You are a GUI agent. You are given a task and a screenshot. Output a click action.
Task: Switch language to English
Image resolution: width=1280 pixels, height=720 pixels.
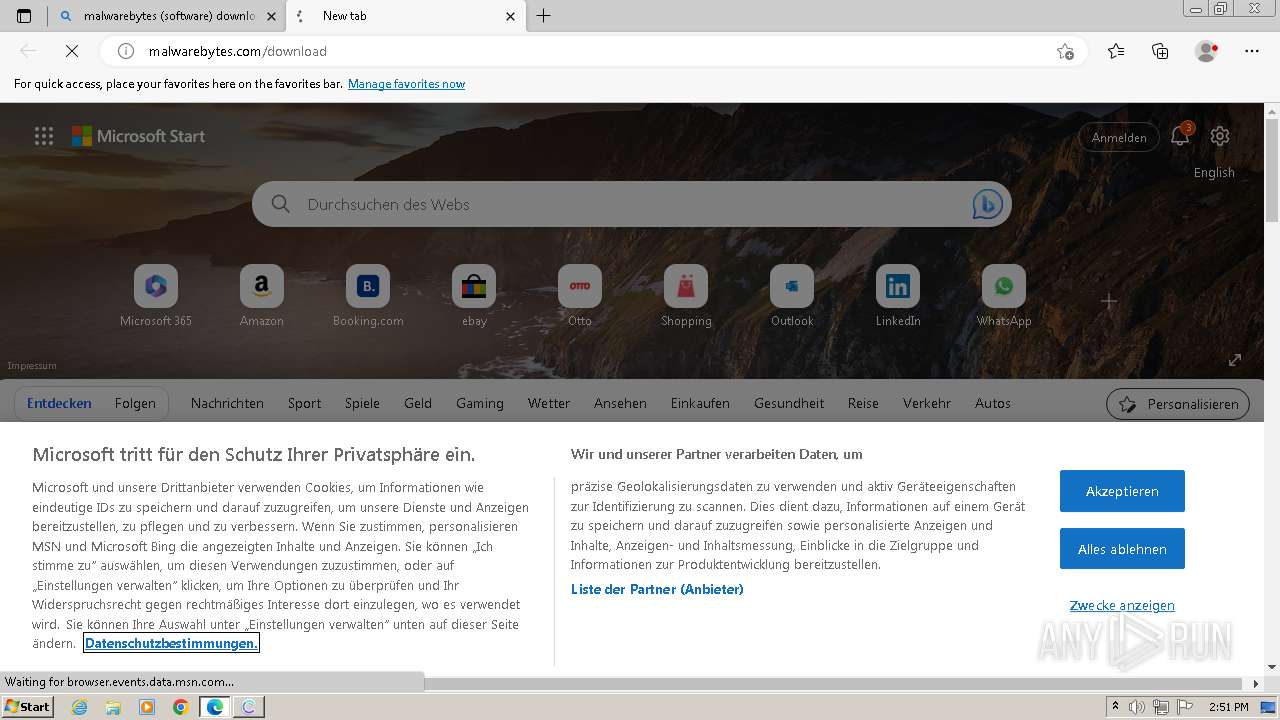(1214, 172)
